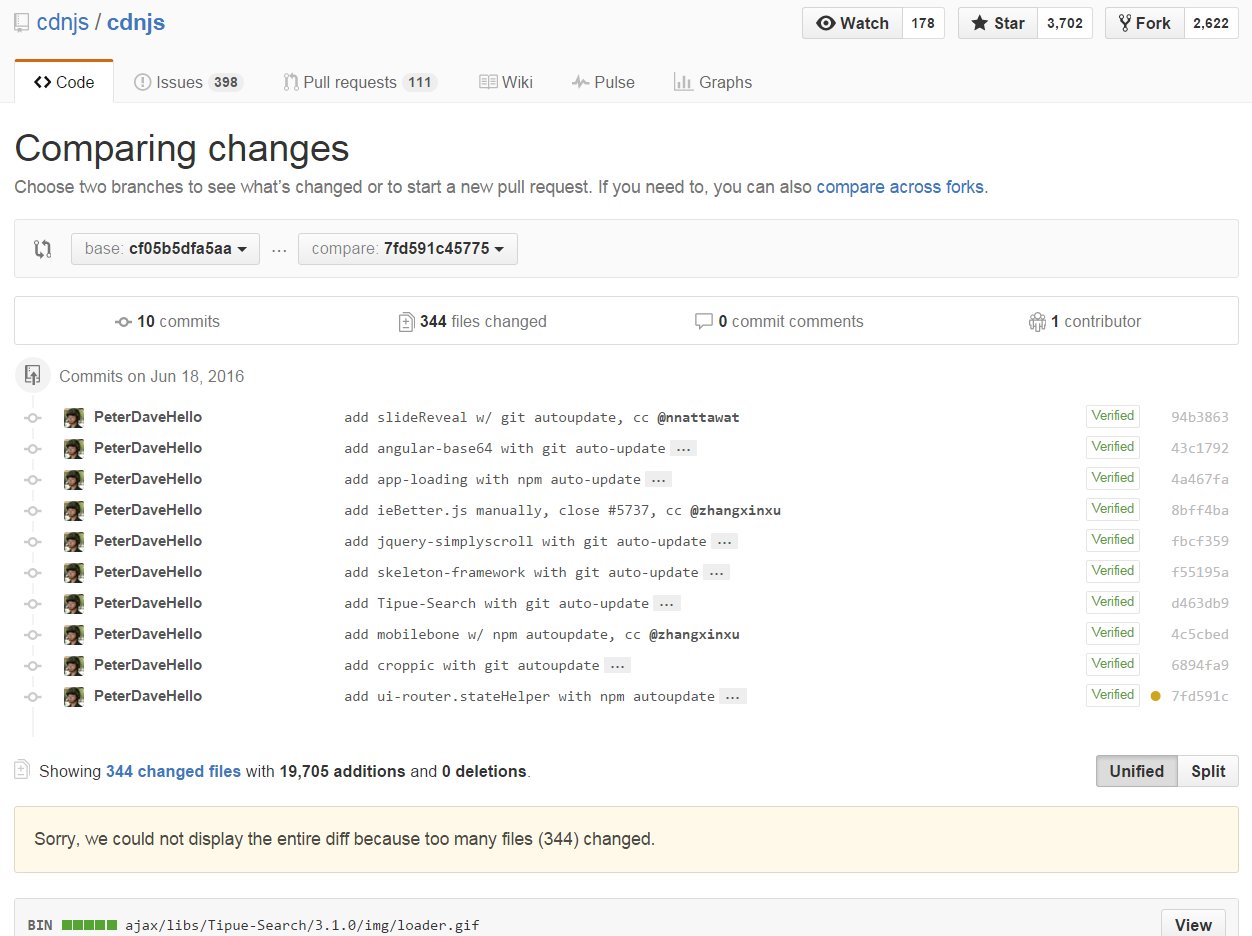Open the cdnjs owner link
Image resolution: width=1252 pixels, height=936 pixels.
pos(62,22)
